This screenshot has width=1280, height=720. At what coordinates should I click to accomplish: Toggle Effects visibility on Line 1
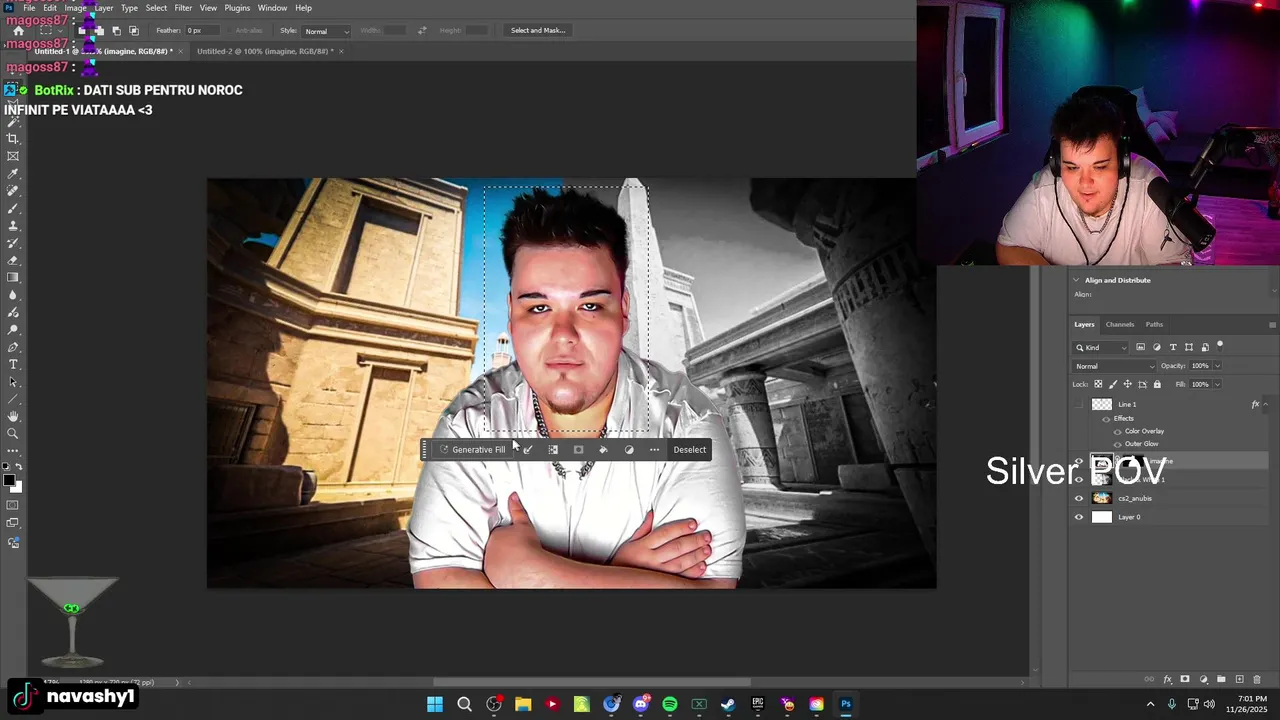(x=1106, y=418)
